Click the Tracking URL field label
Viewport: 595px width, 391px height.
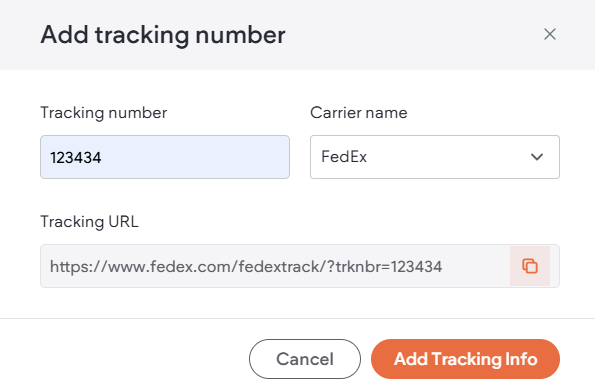click(x=89, y=222)
